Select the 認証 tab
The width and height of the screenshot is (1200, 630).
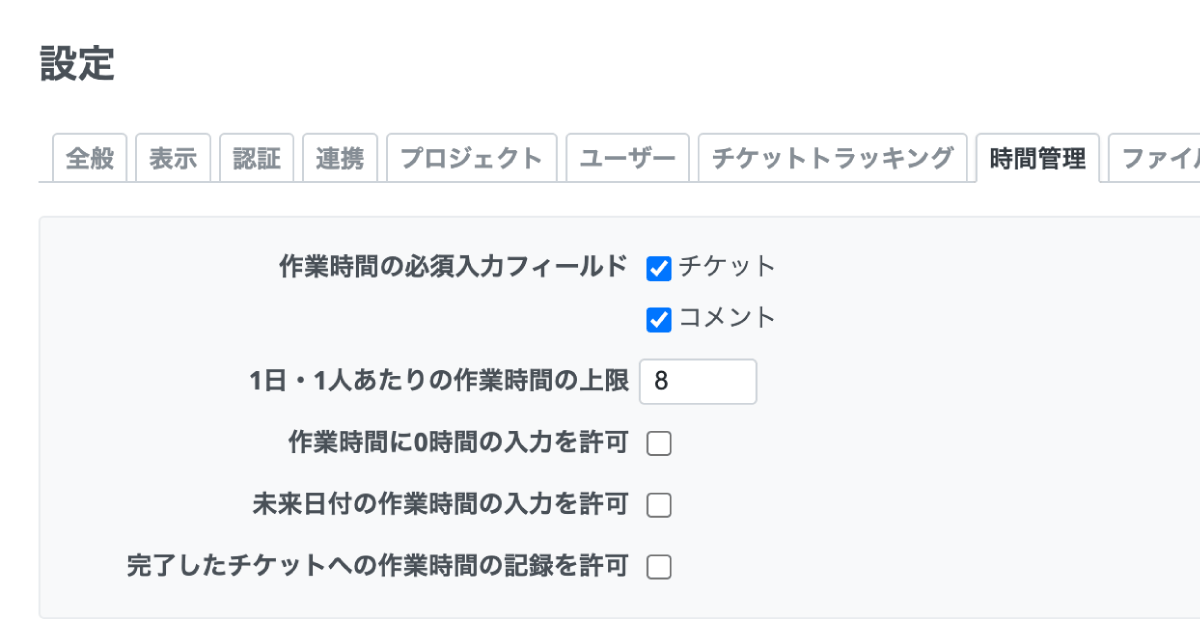[256, 158]
